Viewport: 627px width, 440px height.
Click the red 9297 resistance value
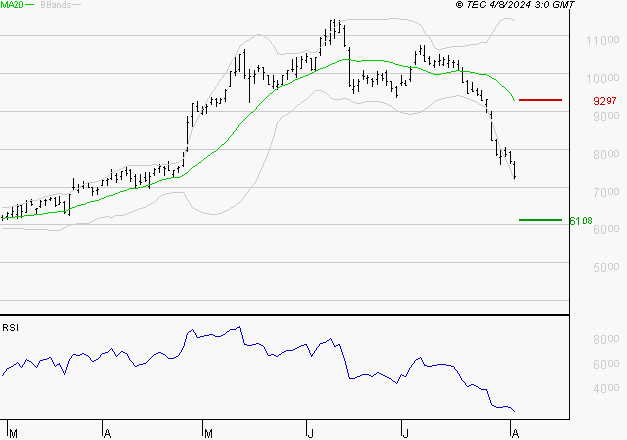tap(605, 101)
